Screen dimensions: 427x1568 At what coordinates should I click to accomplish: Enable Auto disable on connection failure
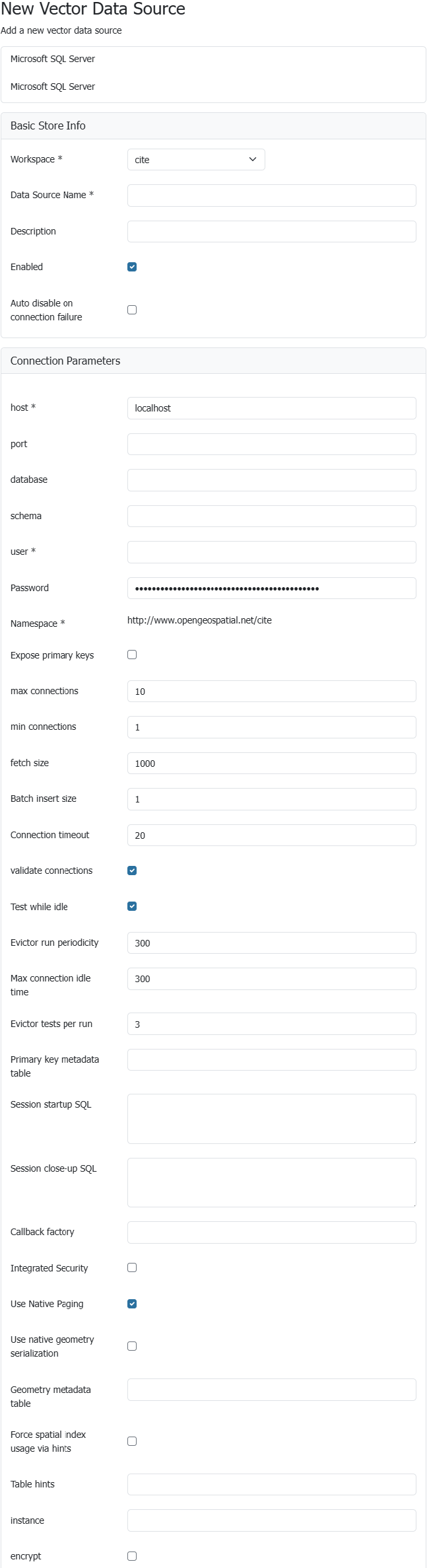click(x=132, y=310)
